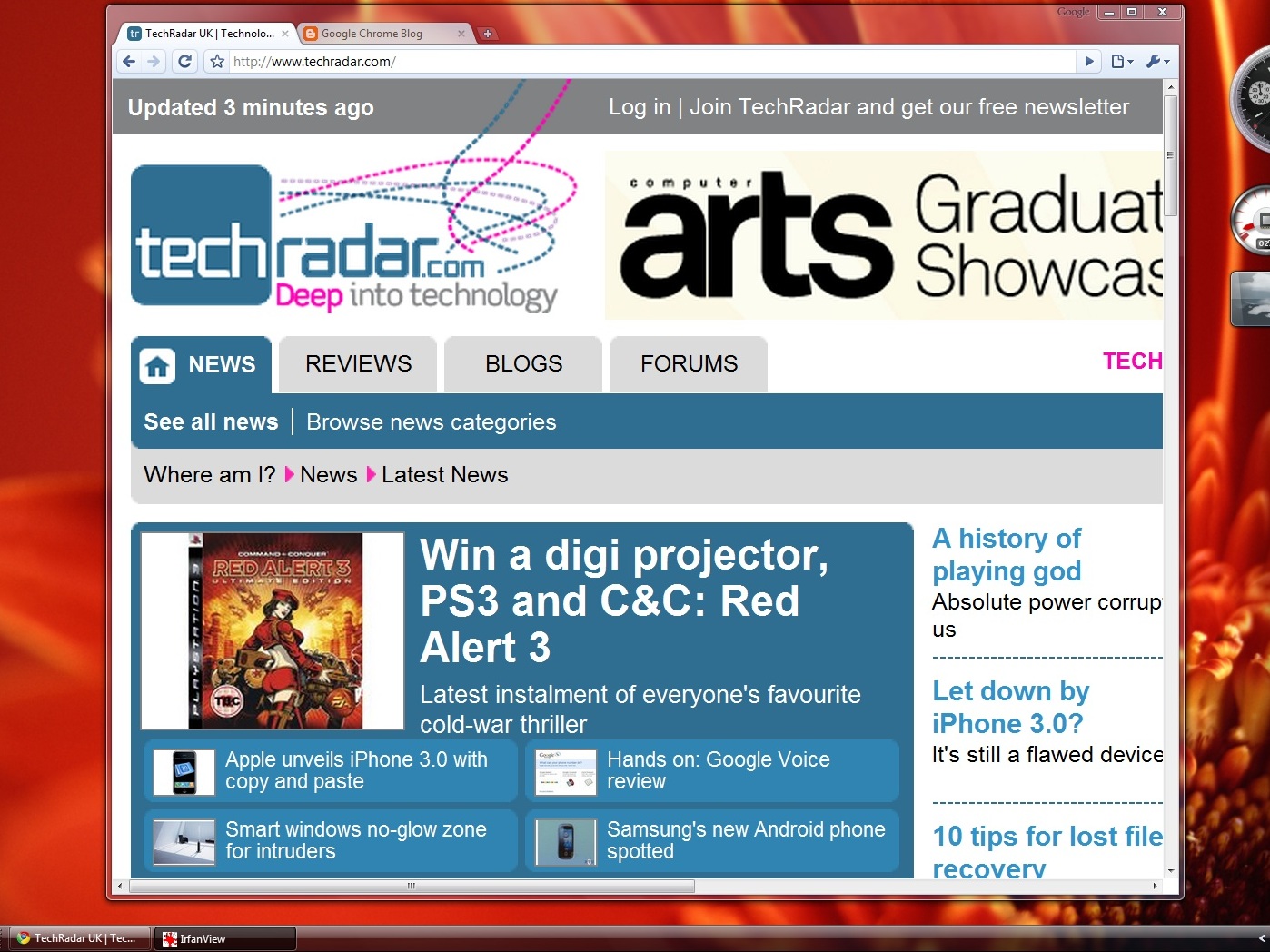The height and width of the screenshot is (952, 1270).
Task: Click the picture gadget on desktop sidebar
Action: pos(1251,299)
